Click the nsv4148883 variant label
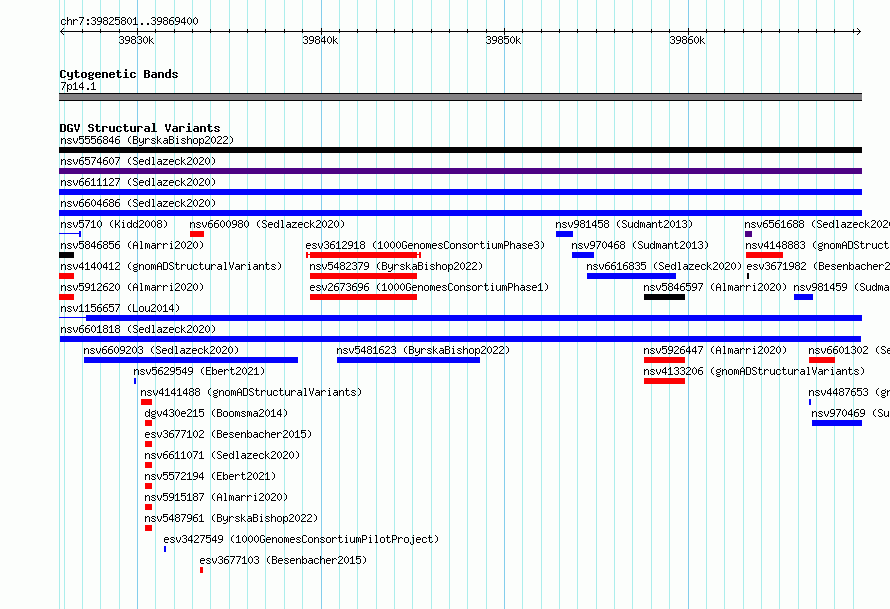 pyautogui.click(x=817, y=245)
